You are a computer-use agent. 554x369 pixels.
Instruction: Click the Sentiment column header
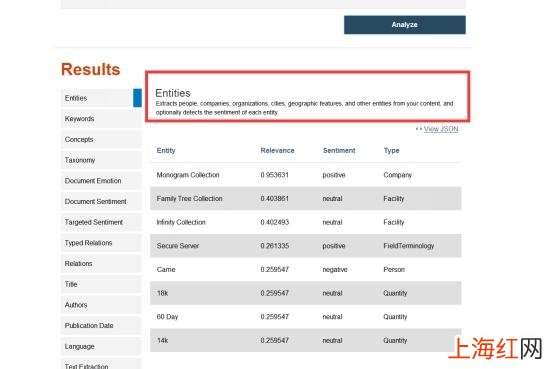(x=339, y=150)
